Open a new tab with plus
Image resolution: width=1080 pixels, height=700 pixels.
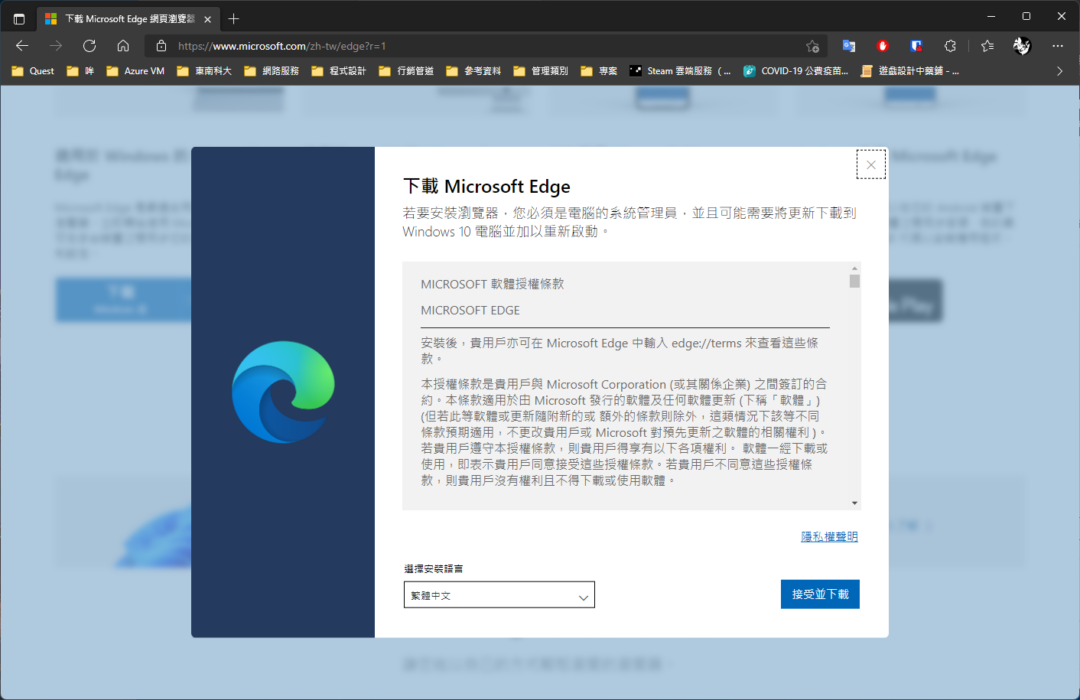point(233,19)
